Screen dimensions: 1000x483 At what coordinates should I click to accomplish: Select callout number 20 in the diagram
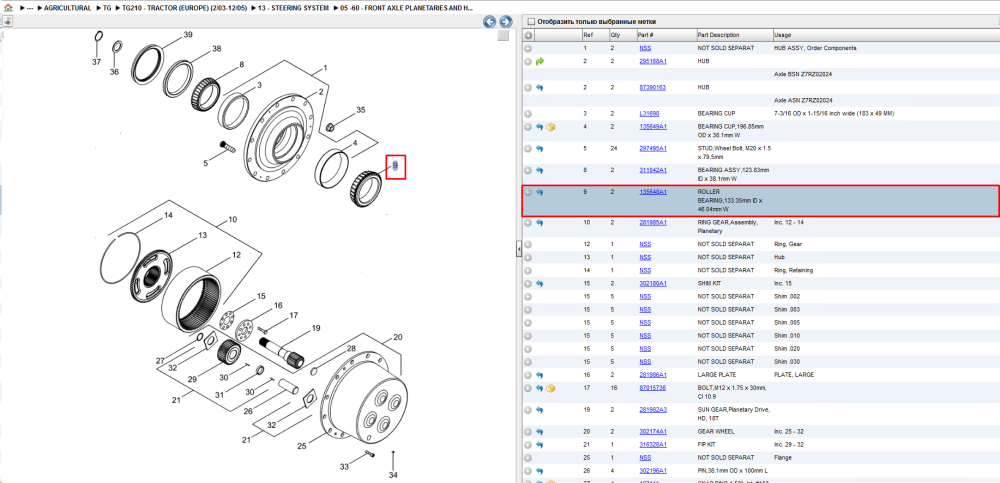tap(397, 338)
